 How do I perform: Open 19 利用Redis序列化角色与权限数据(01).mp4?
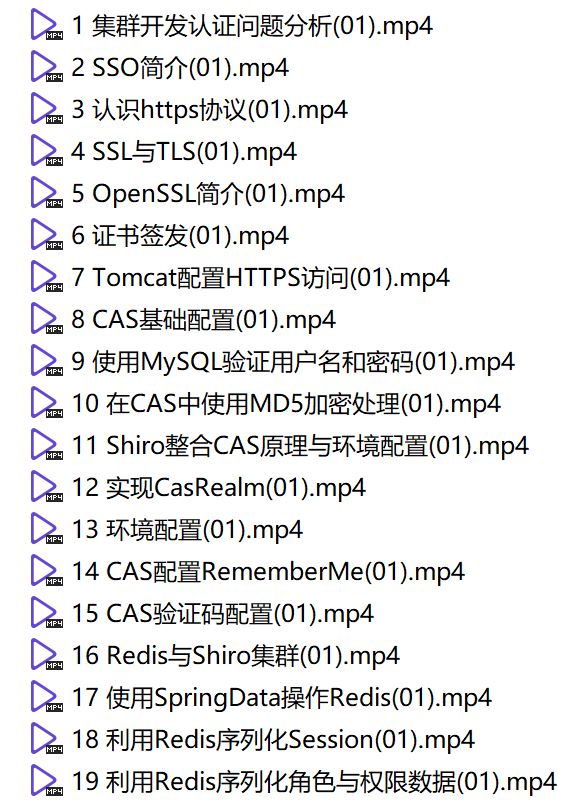pos(314,781)
